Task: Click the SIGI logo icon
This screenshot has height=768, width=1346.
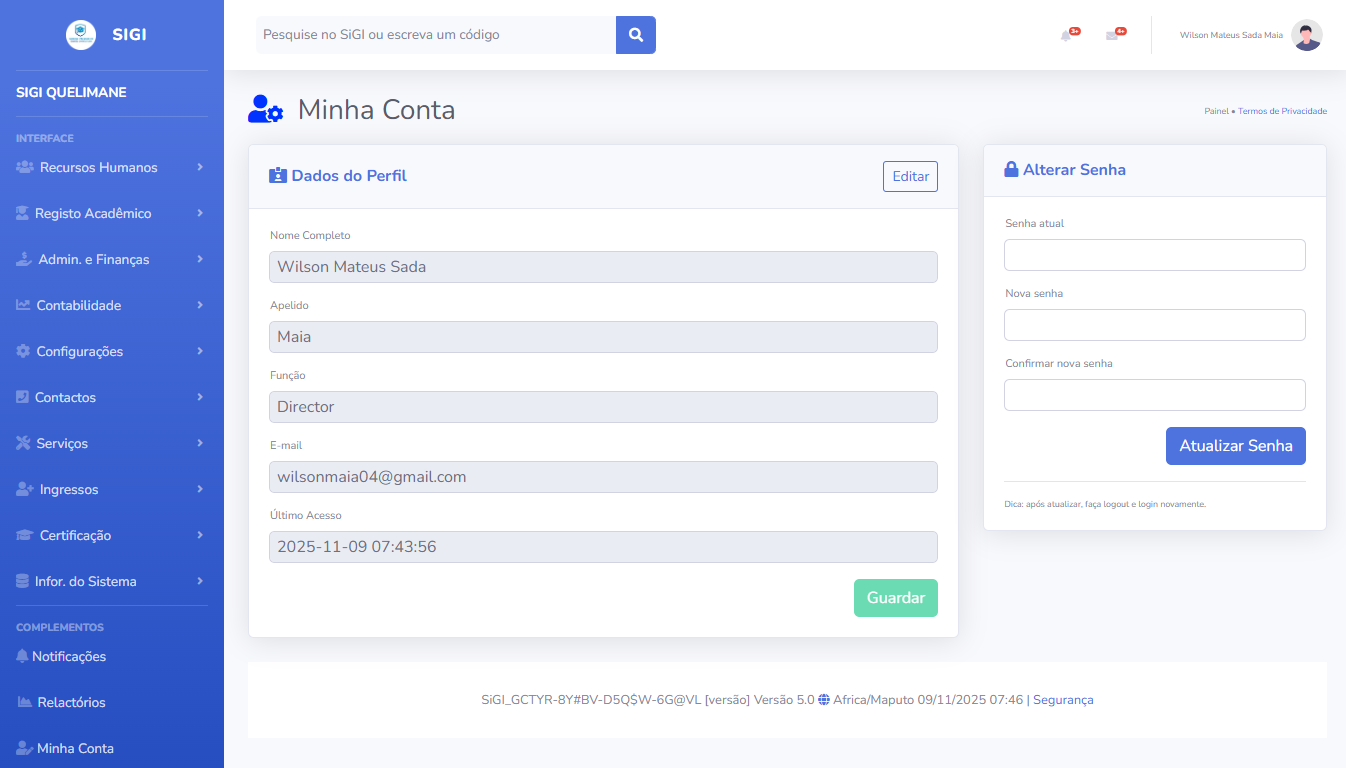Action: coord(81,35)
